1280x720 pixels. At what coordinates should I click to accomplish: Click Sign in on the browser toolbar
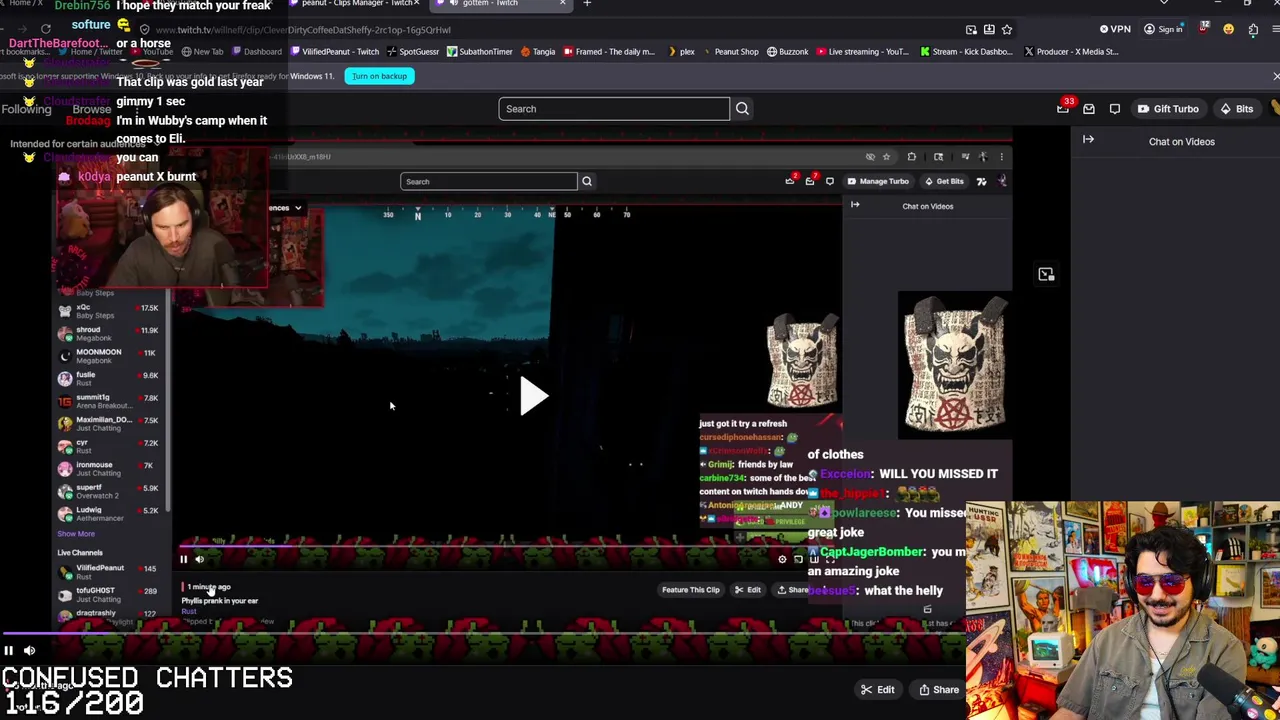point(1164,30)
